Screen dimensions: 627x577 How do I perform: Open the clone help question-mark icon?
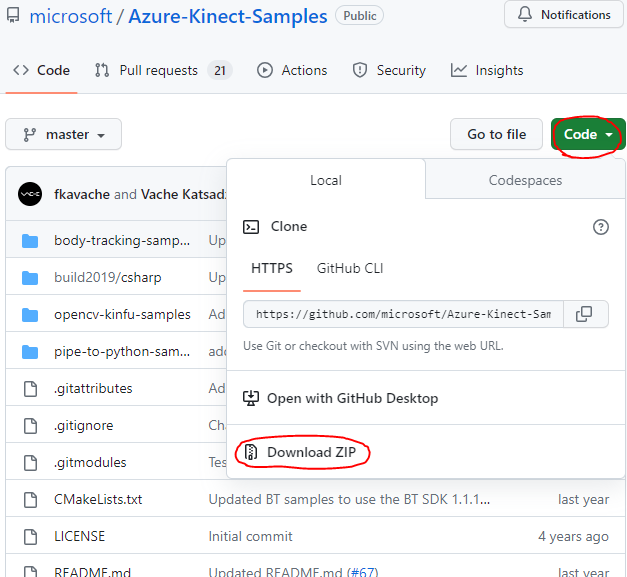[x=601, y=227]
